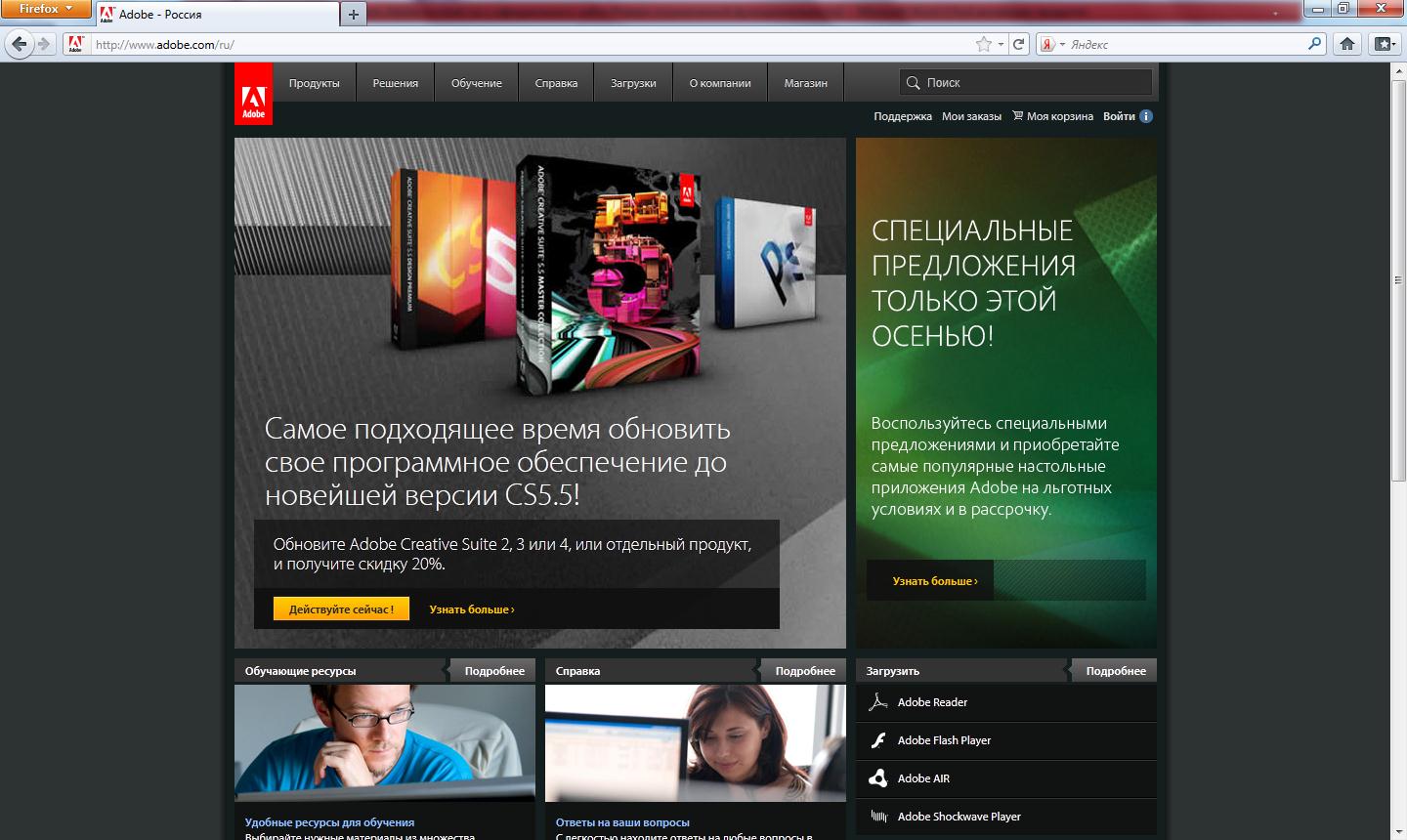Click the Adobe site Поиск search field
Viewport: 1407px width, 840px height.
[1025, 83]
